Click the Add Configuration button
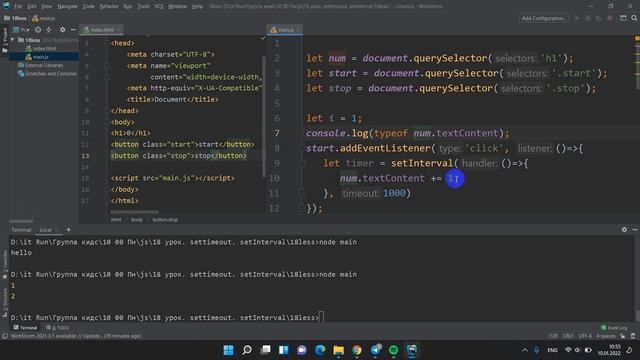 pyautogui.click(x=543, y=18)
